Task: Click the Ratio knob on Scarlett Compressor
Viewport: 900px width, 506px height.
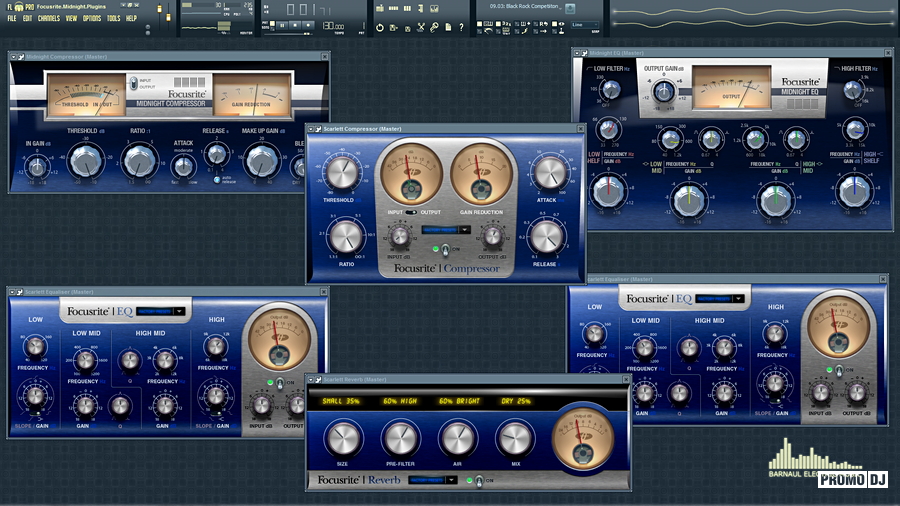Action: click(x=346, y=238)
